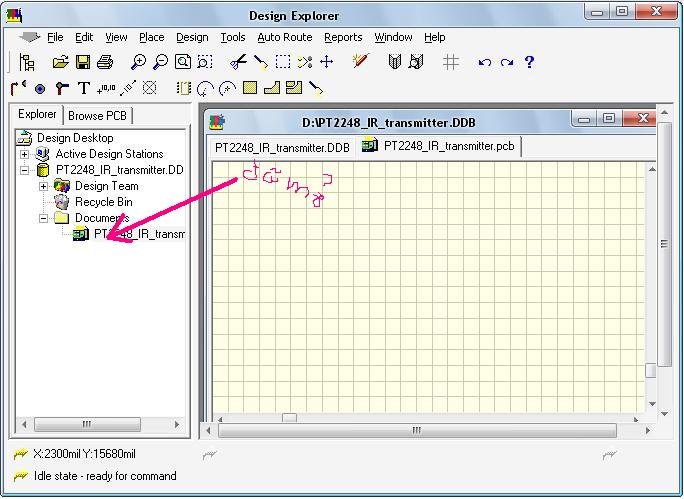Select the zoom to area tool
Viewport: 684px width, 499px height.
205,62
